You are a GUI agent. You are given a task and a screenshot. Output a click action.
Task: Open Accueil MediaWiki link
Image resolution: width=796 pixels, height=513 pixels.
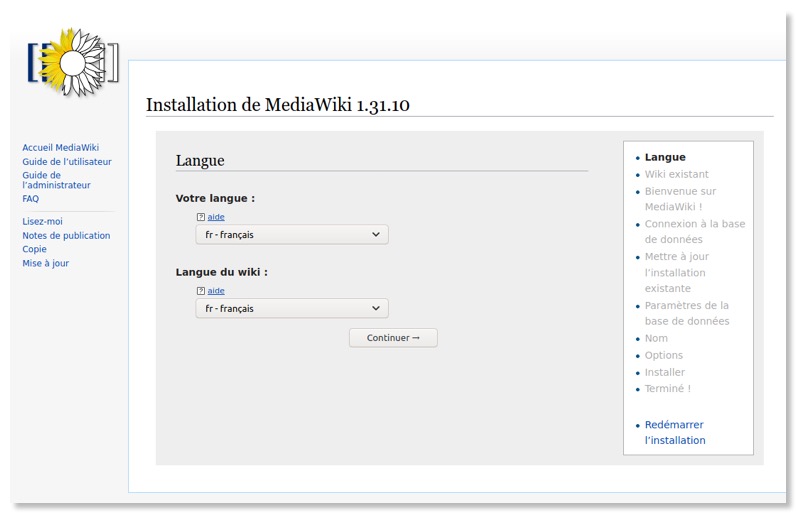tap(60, 148)
